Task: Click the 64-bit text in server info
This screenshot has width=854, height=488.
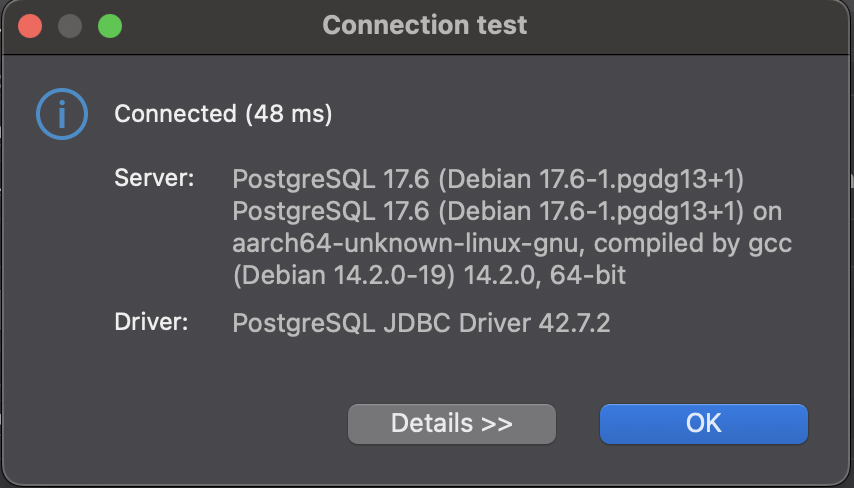Action: tap(588, 275)
